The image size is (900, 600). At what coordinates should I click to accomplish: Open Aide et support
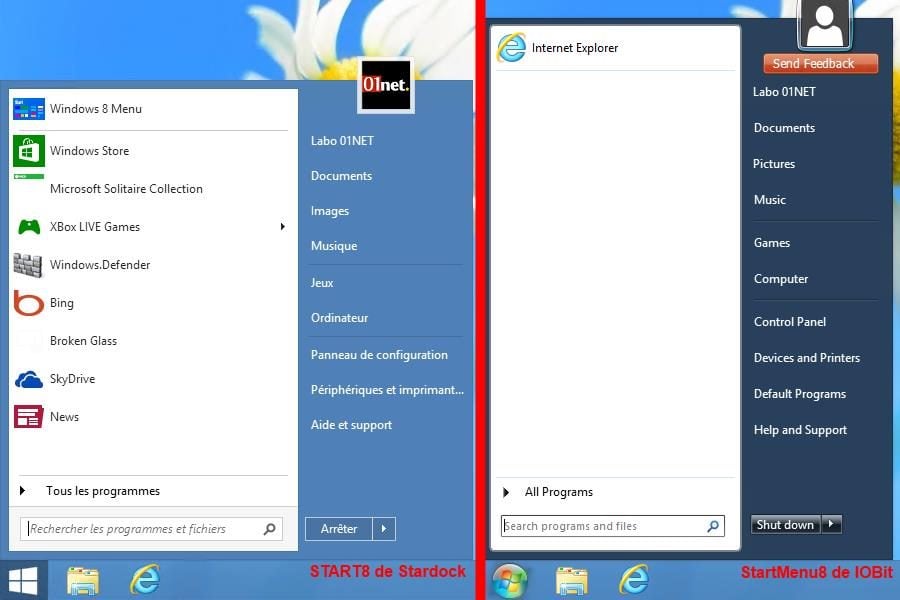coord(351,425)
